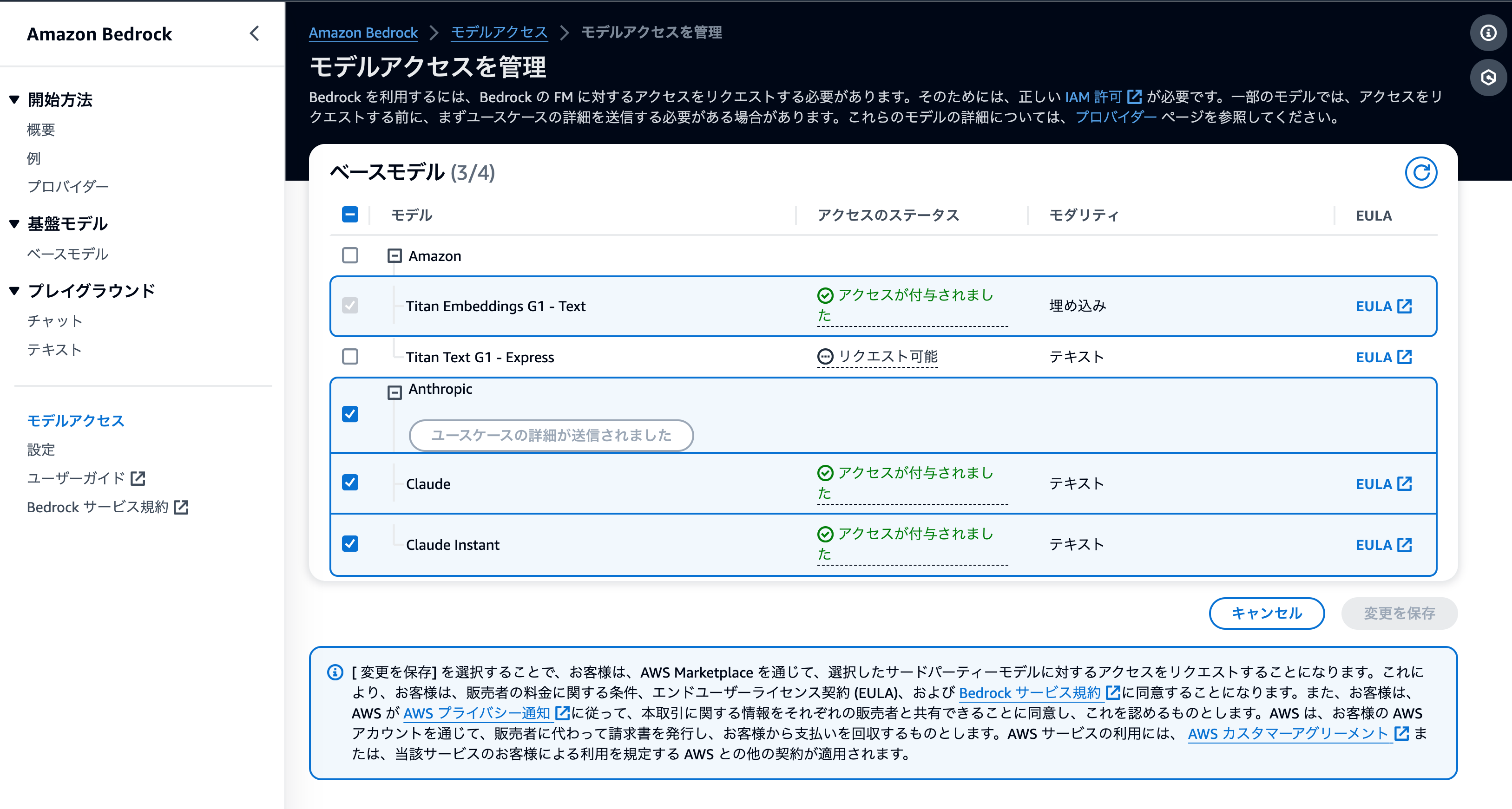Check the Titan Text G1 - Express checkbox

350,357
